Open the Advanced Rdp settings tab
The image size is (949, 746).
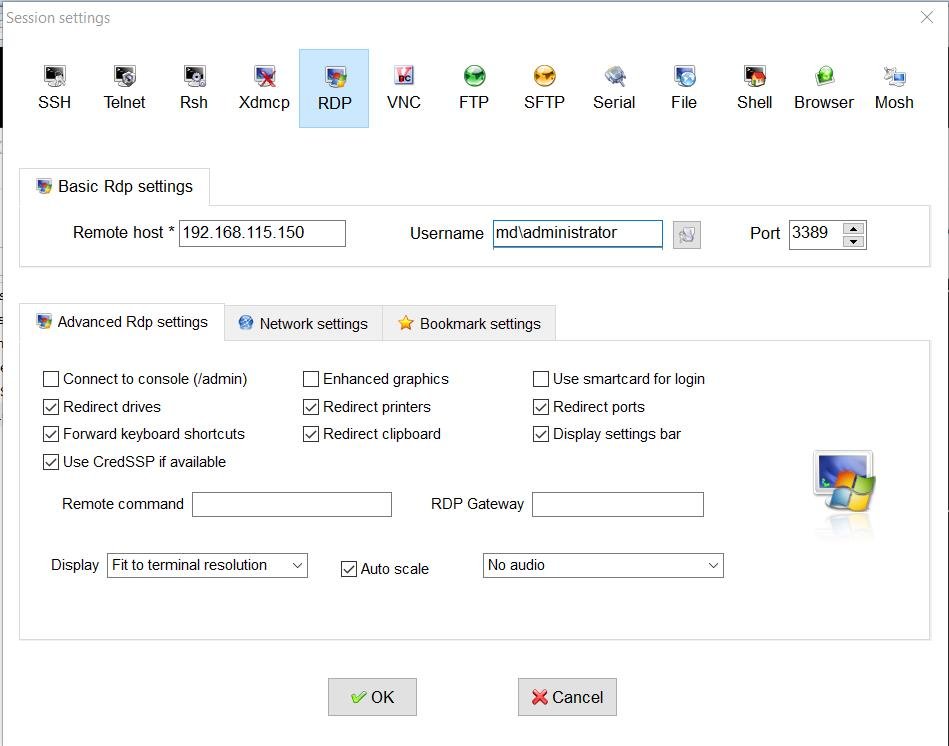[122, 322]
